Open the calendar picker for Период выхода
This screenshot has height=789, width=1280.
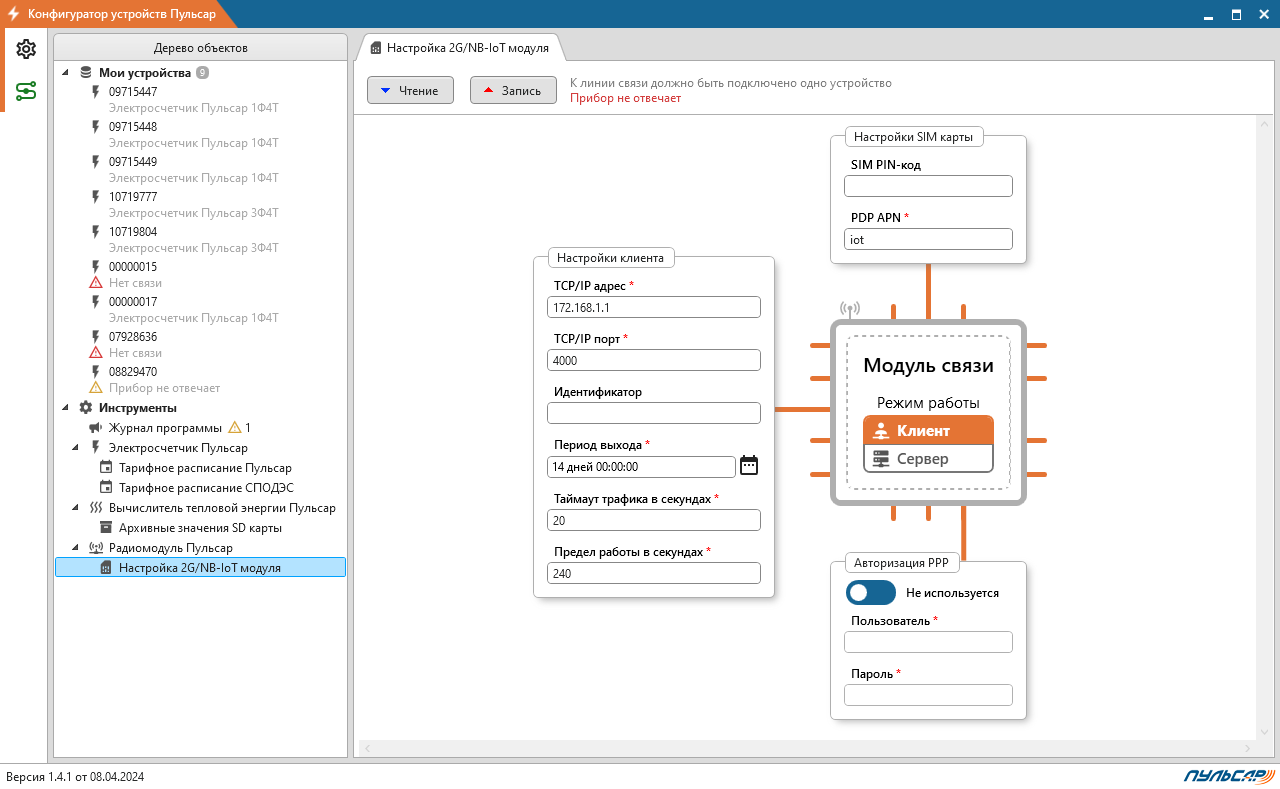(x=749, y=466)
